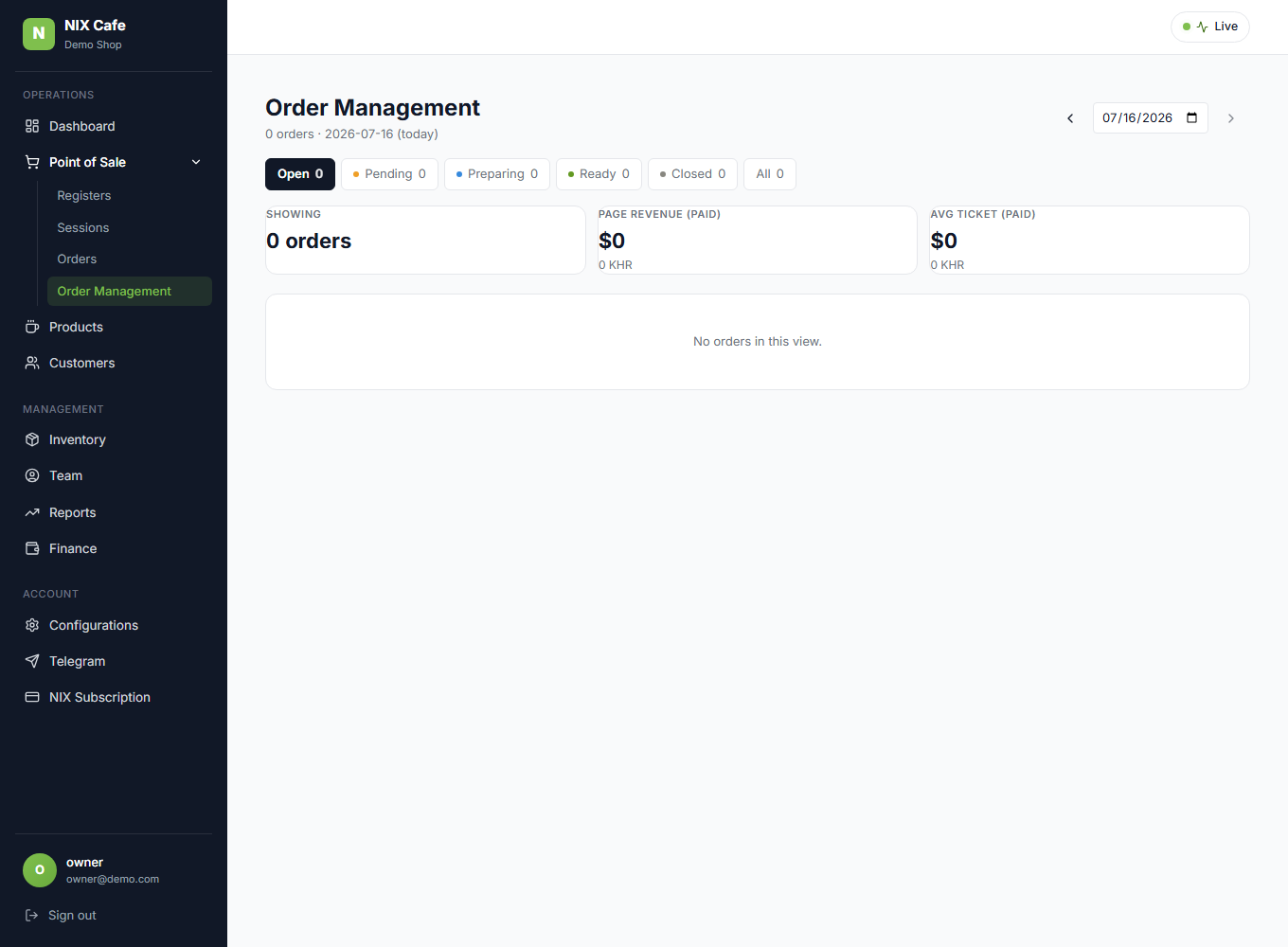Viewport: 1288px width, 947px height.
Task: Open the Dashboard sidebar item
Action: pos(114,126)
